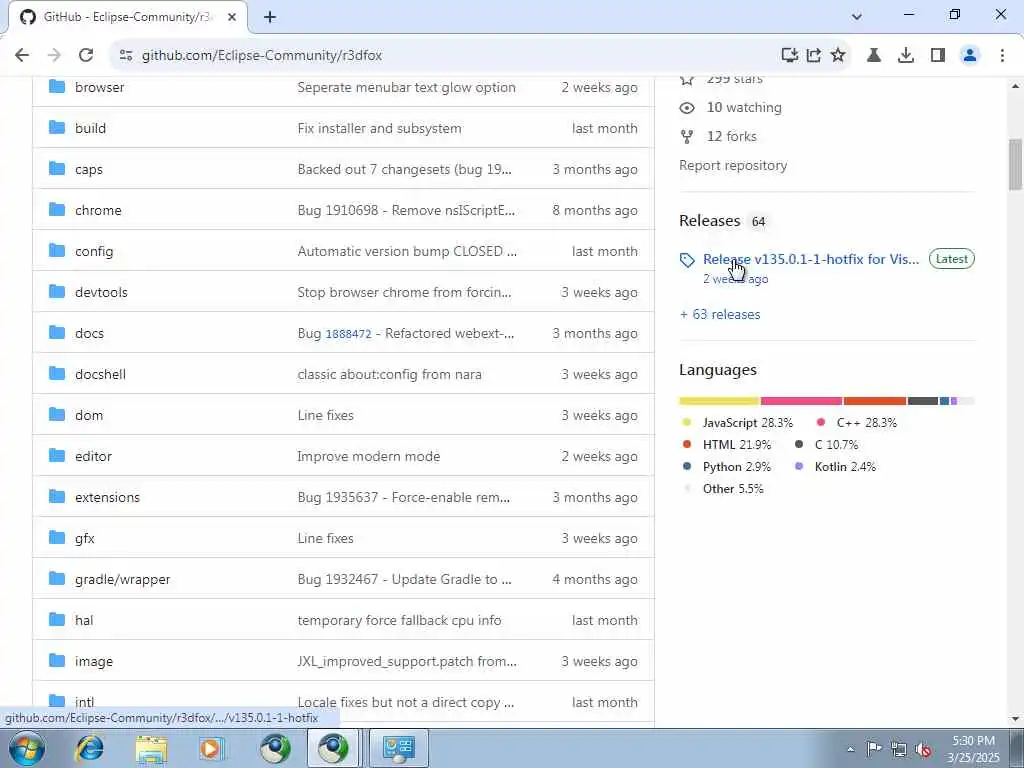Select the GitHub Eclipse-Community tab
Viewport: 1024px width, 768px height.
(127, 17)
